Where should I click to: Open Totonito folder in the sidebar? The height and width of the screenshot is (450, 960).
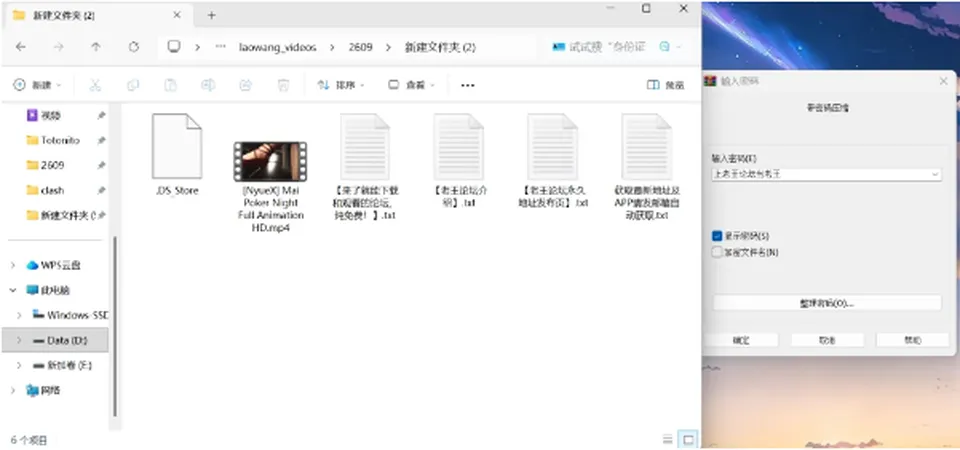pos(61,140)
